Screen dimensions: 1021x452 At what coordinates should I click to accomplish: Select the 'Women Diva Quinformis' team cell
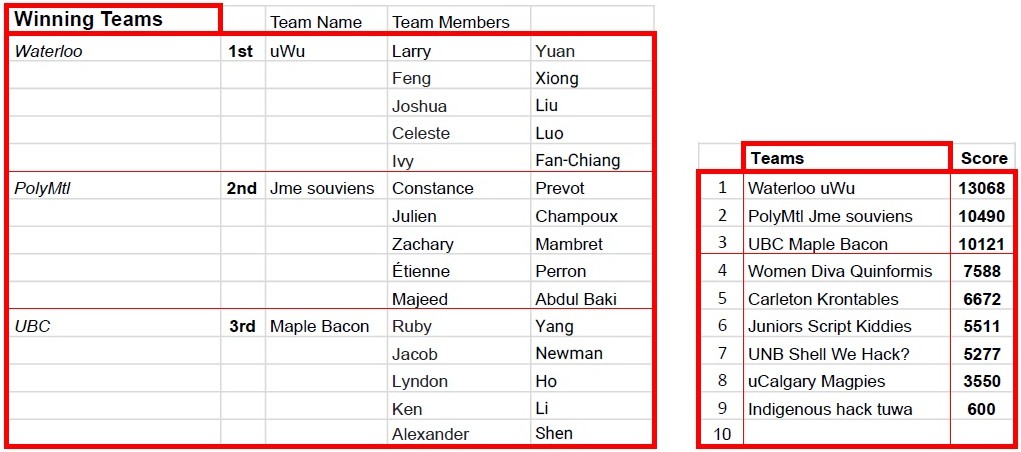[x=845, y=271]
